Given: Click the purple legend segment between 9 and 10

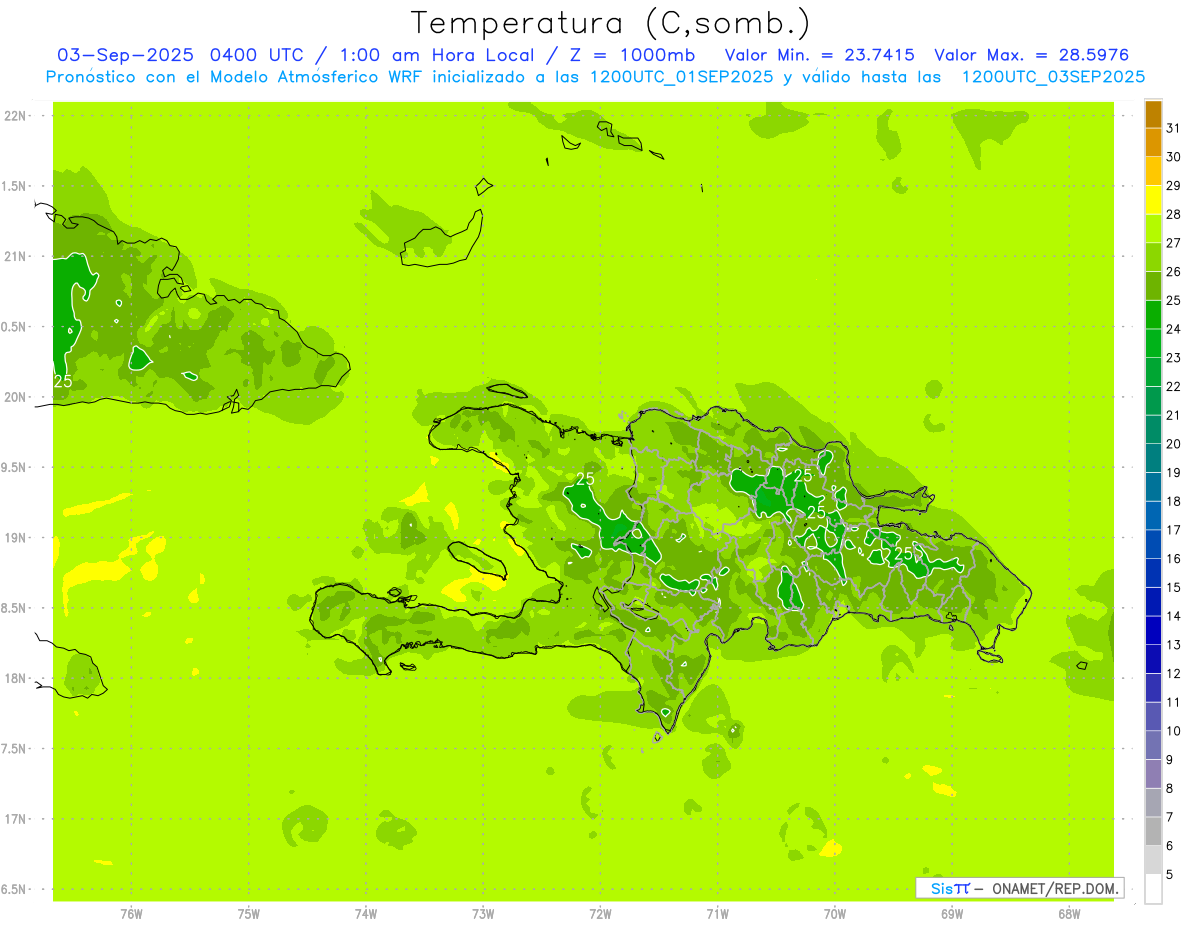Looking at the screenshot, I should click(1153, 746).
